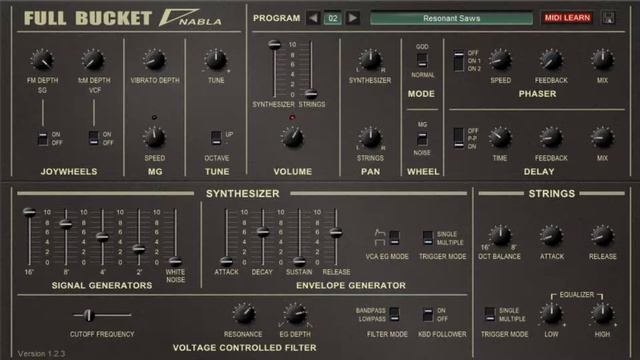Toggle the VCF joywheel ON/OFF switch

(x=93, y=138)
